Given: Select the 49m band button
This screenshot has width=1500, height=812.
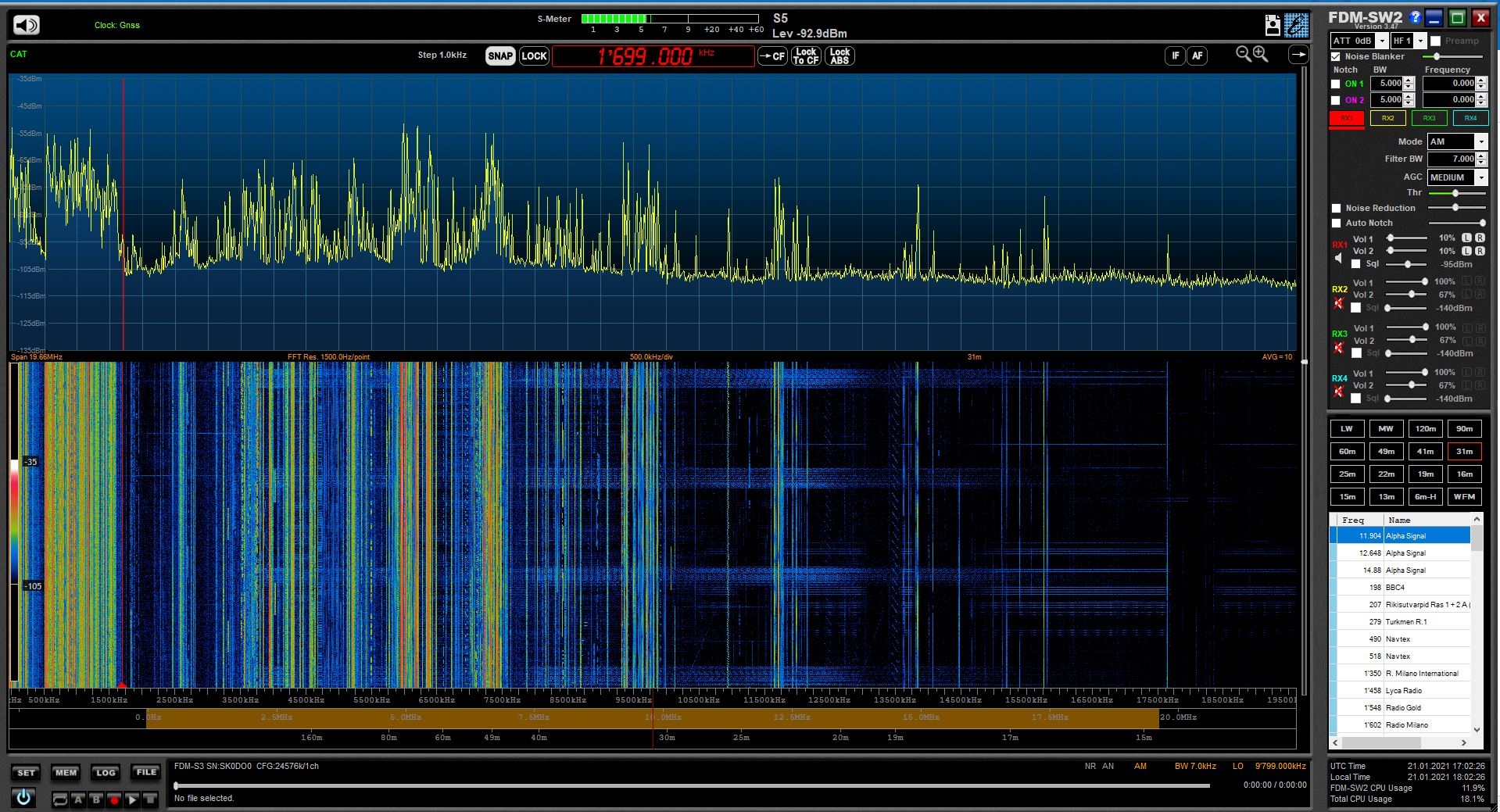Looking at the screenshot, I should [1386, 451].
